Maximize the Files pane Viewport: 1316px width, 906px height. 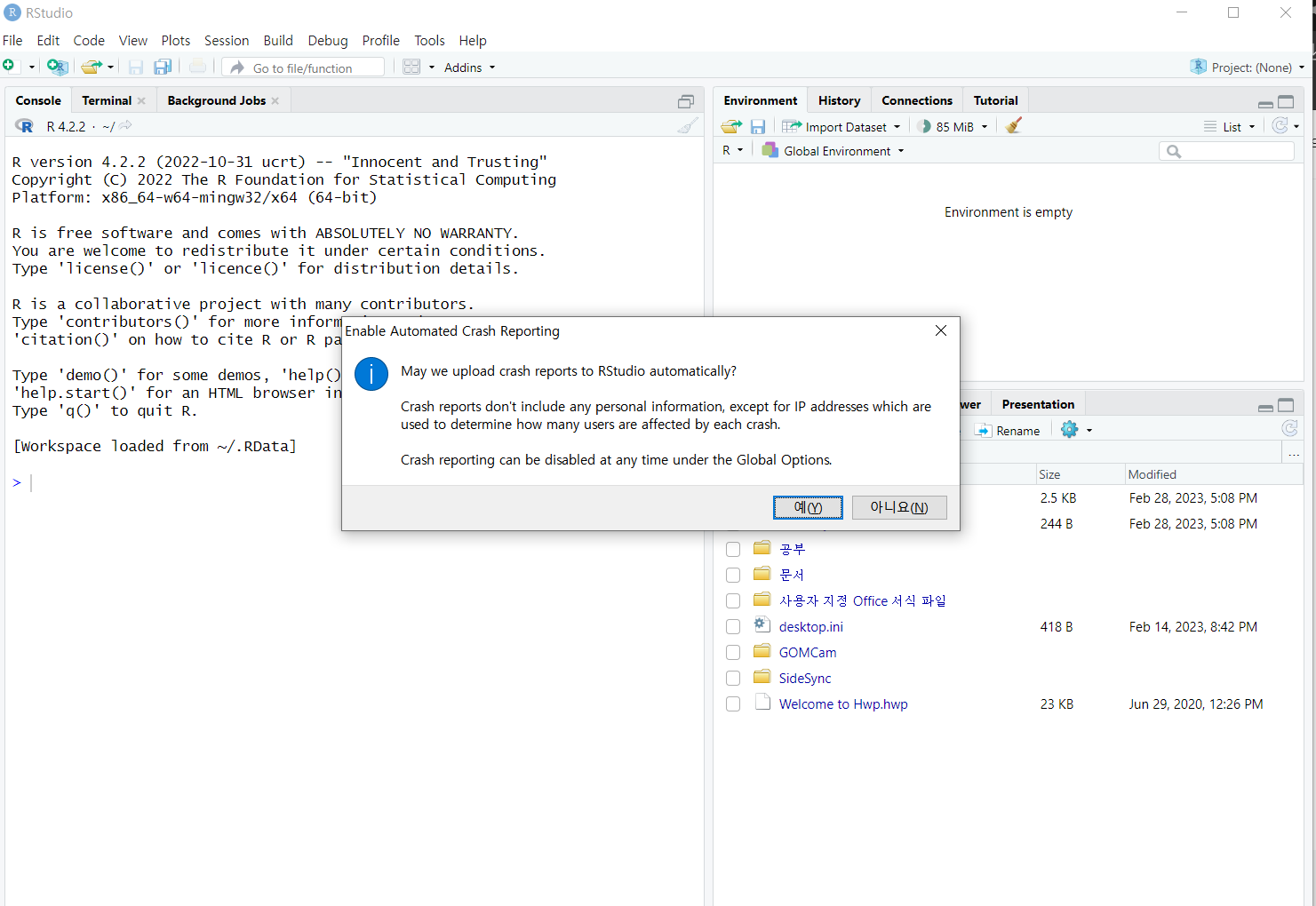pos(1286,405)
